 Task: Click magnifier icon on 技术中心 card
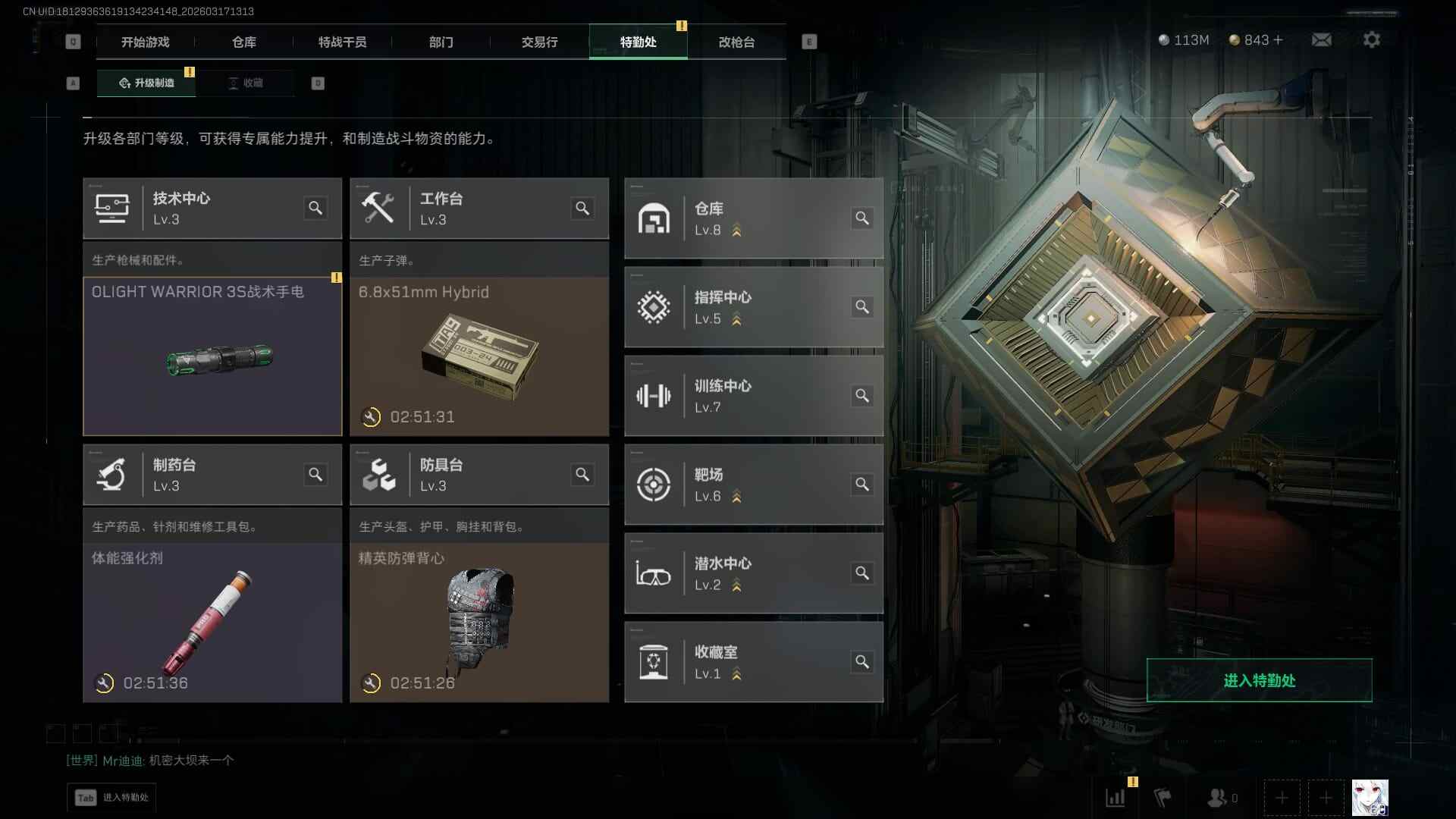[x=315, y=208]
